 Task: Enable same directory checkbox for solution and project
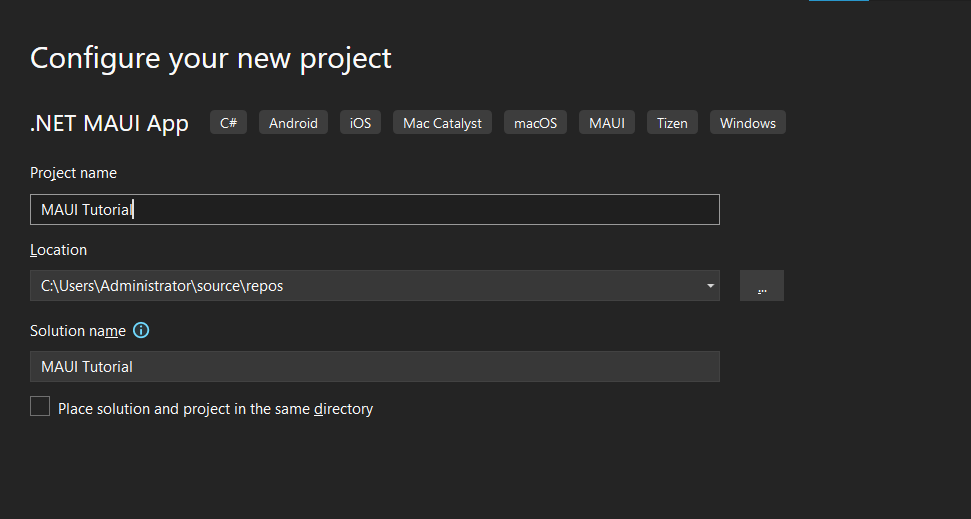click(40, 407)
